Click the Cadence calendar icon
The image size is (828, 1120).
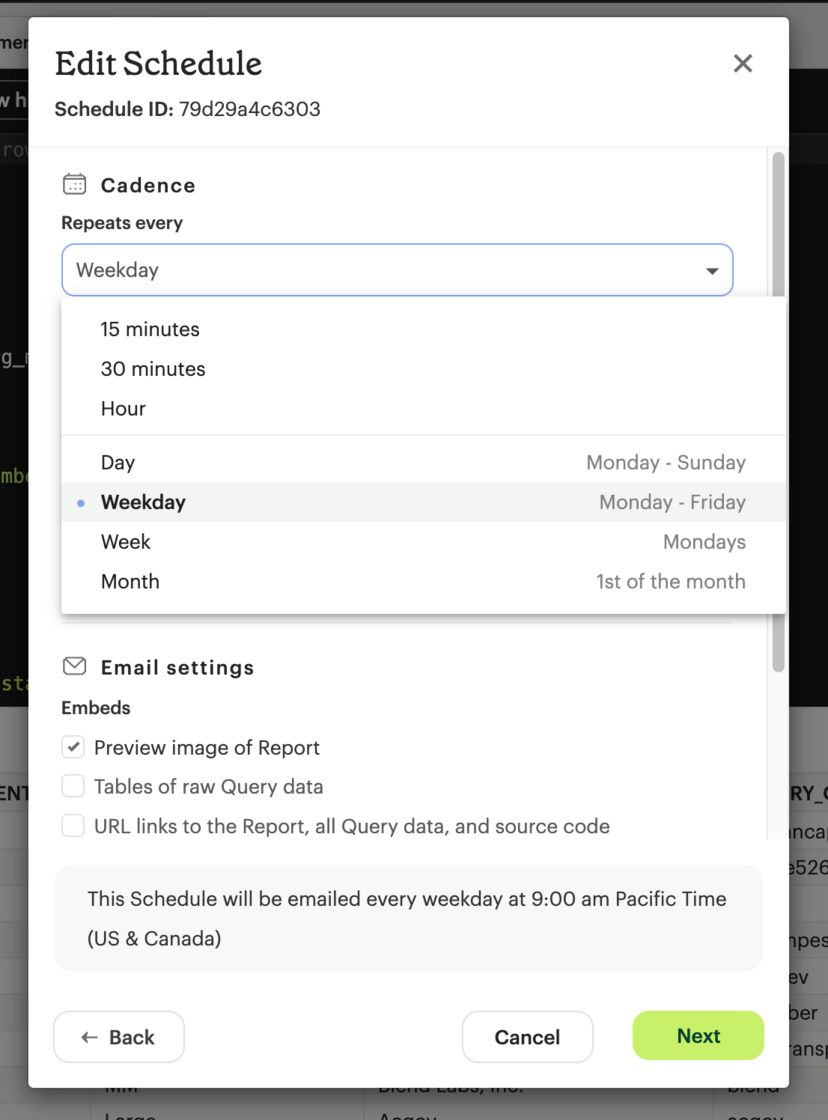(74, 185)
